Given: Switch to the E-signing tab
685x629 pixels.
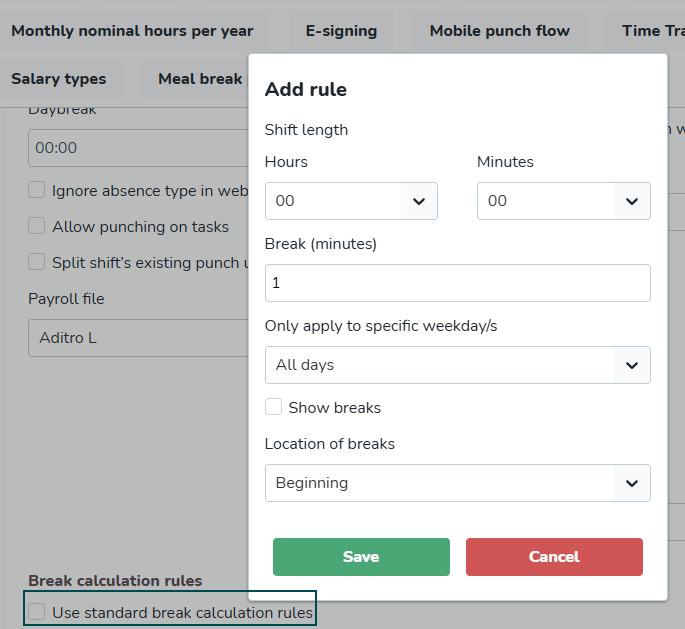Looking at the screenshot, I should [341, 31].
